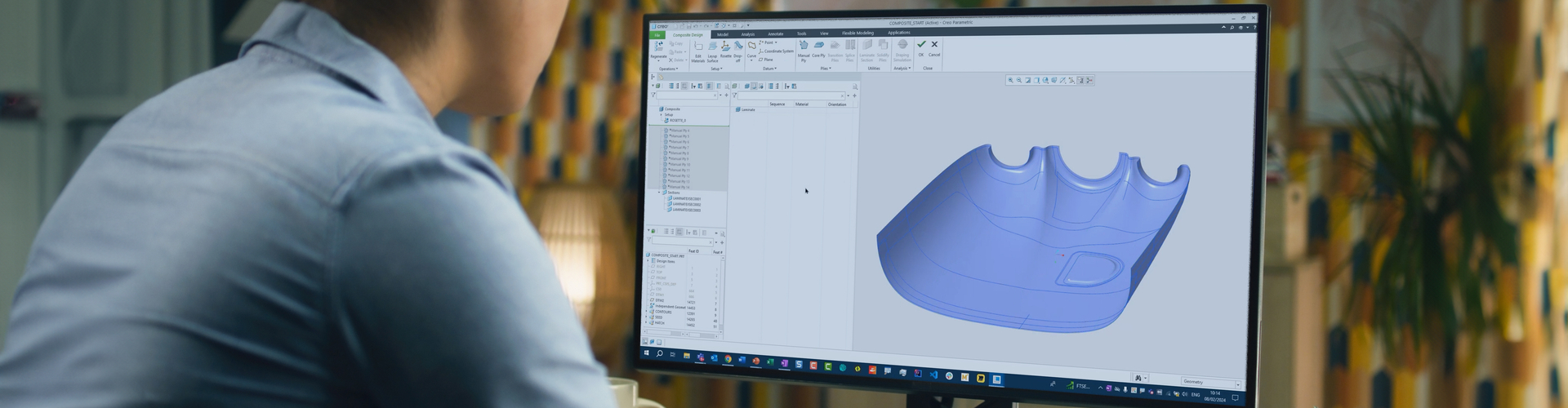Open the File menu
This screenshot has height=408, width=1568.
pos(657,35)
